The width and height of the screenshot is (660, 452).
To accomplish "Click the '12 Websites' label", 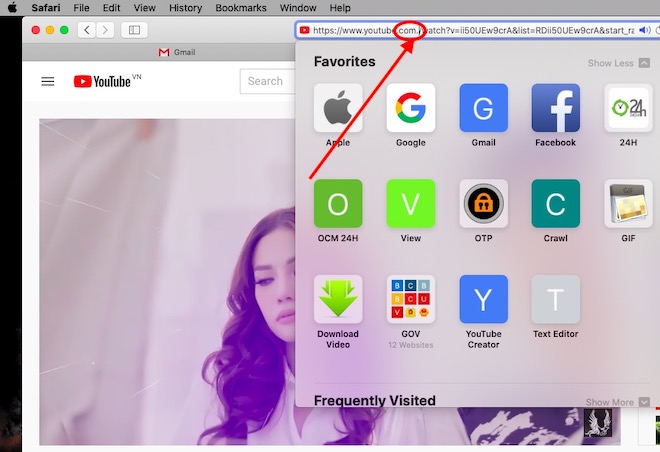I will tap(410, 345).
